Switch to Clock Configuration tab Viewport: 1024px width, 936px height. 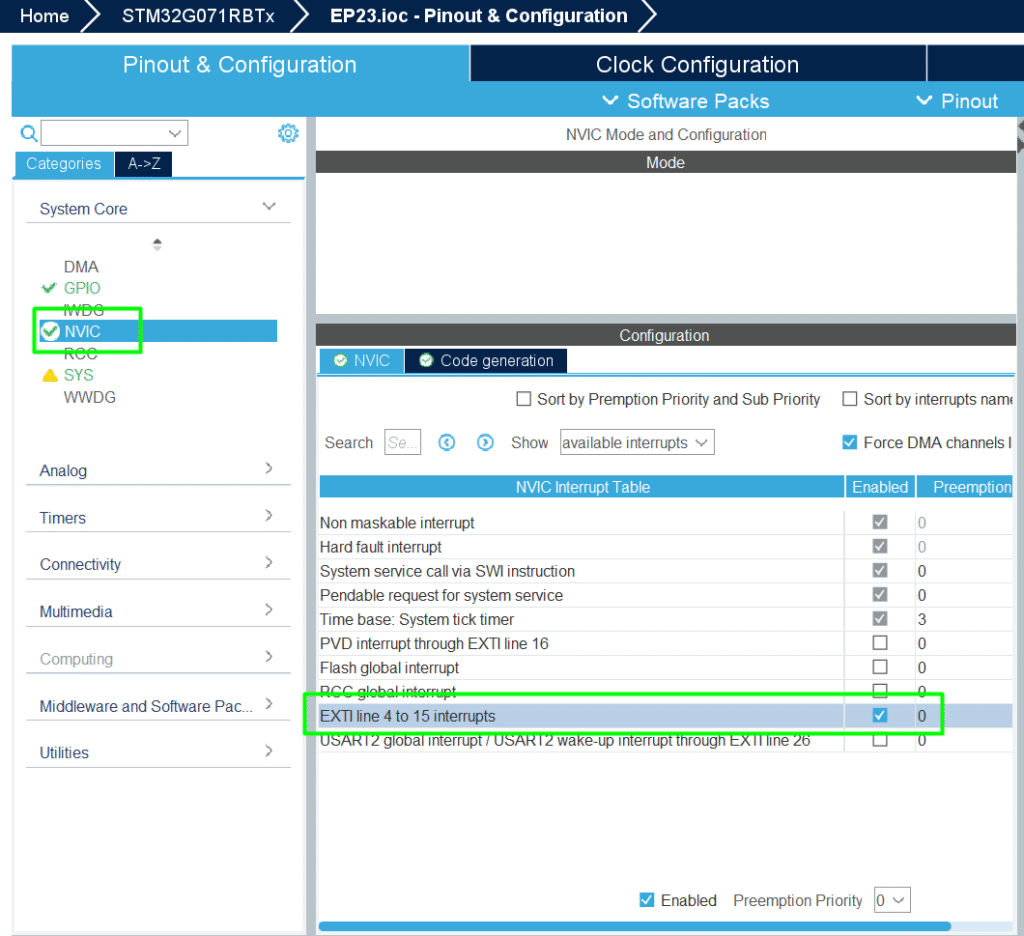pos(697,65)
